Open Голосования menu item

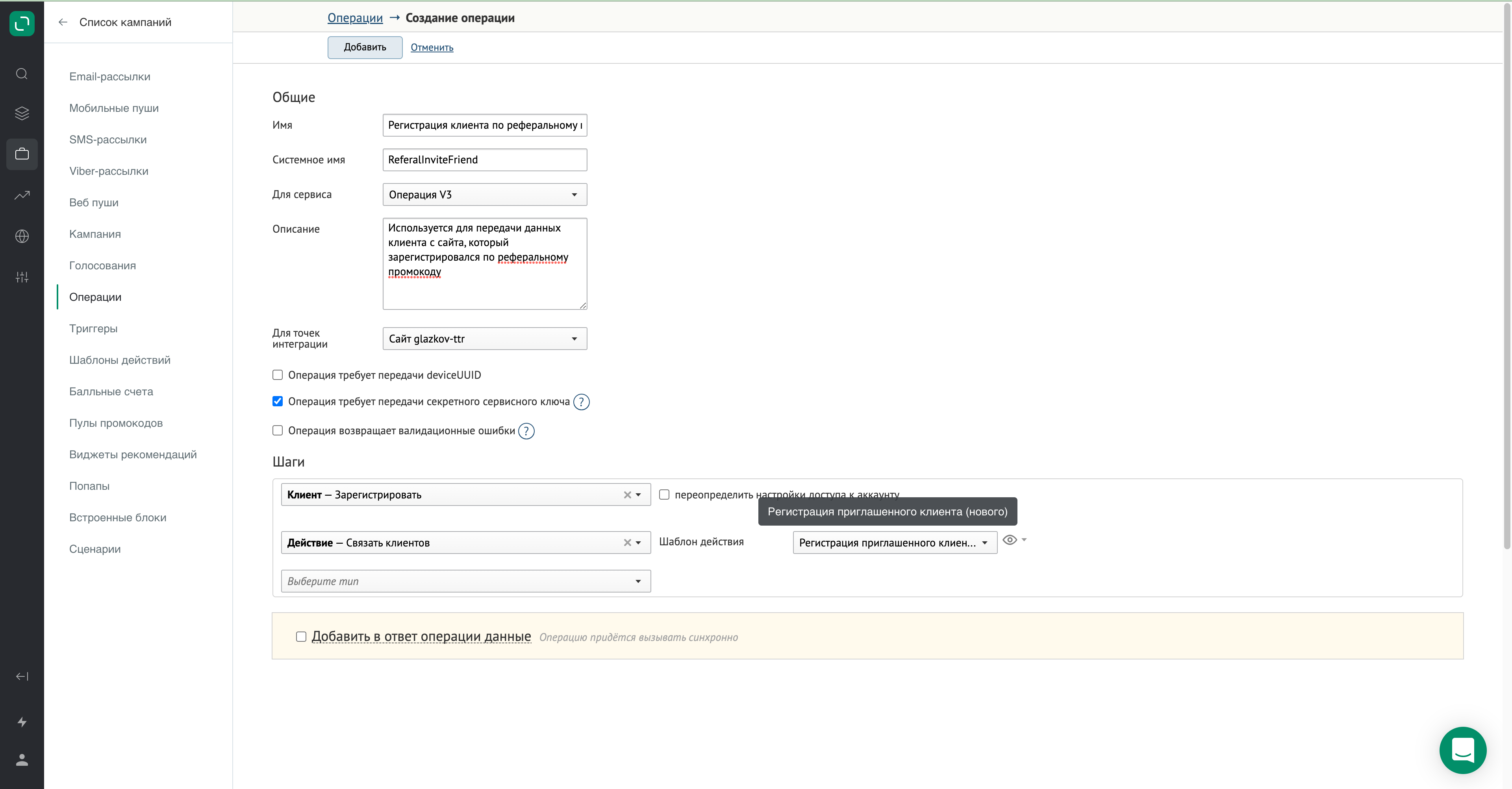point(103,266)
